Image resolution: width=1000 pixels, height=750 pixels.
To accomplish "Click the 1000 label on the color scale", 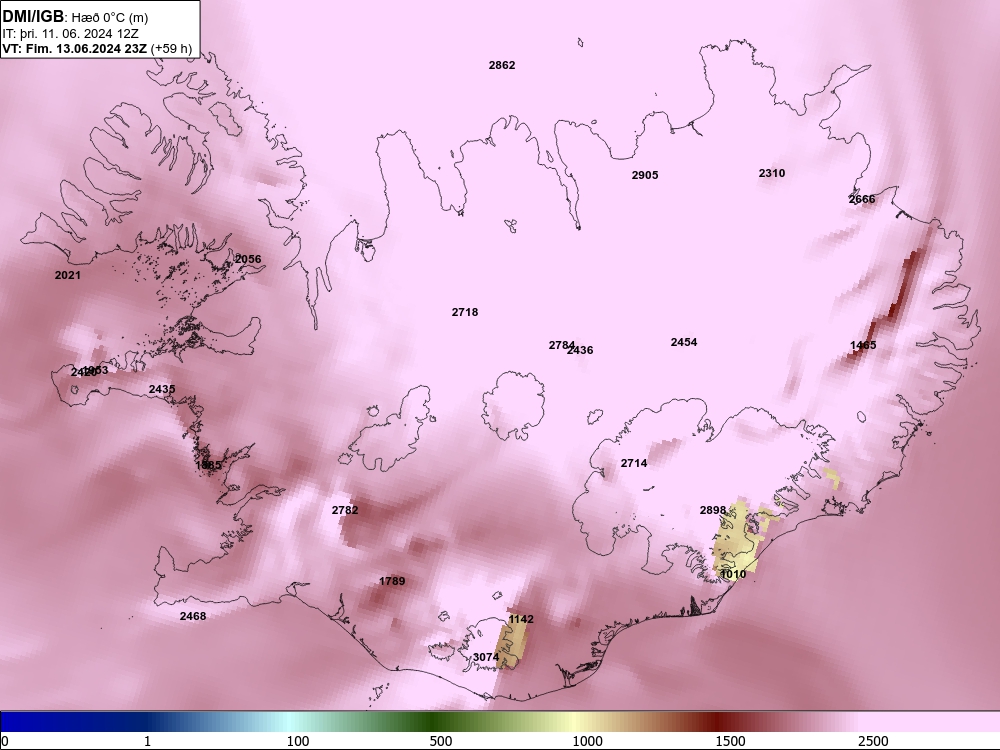I will (x=587, y=741).
